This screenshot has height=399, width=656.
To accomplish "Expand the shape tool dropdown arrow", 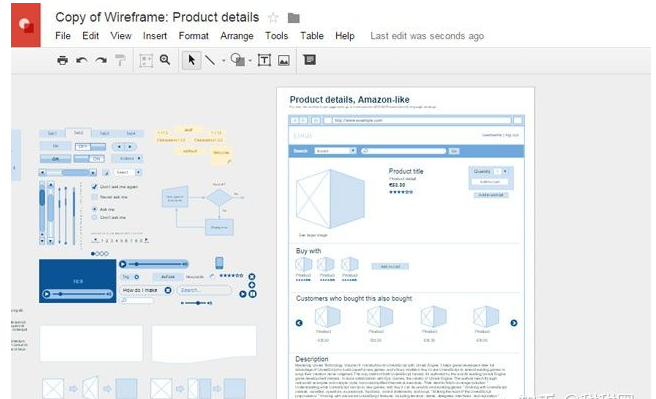I will click(x=250, y=61).
